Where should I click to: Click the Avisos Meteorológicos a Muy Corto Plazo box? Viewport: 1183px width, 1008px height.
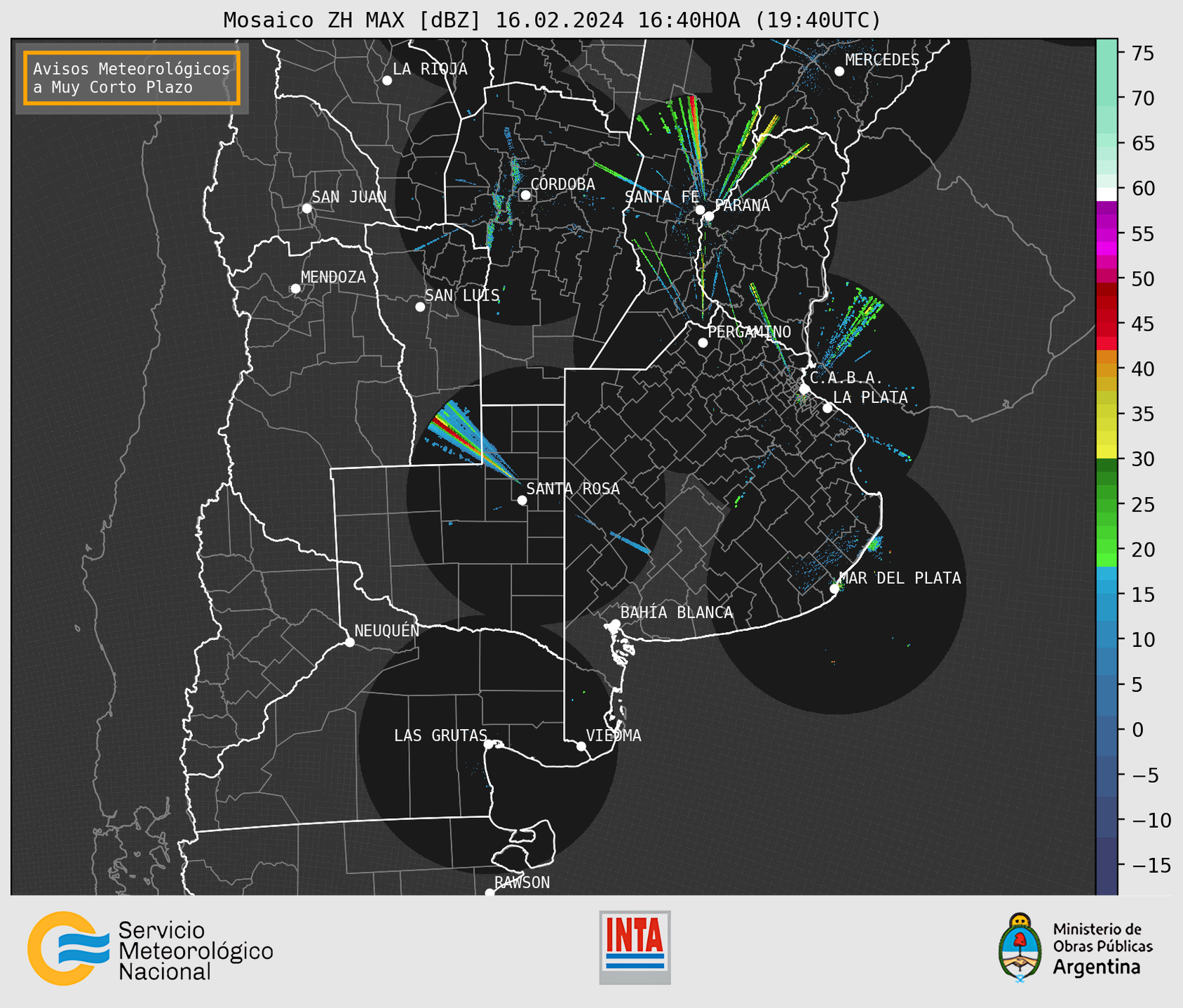(132, 78)
